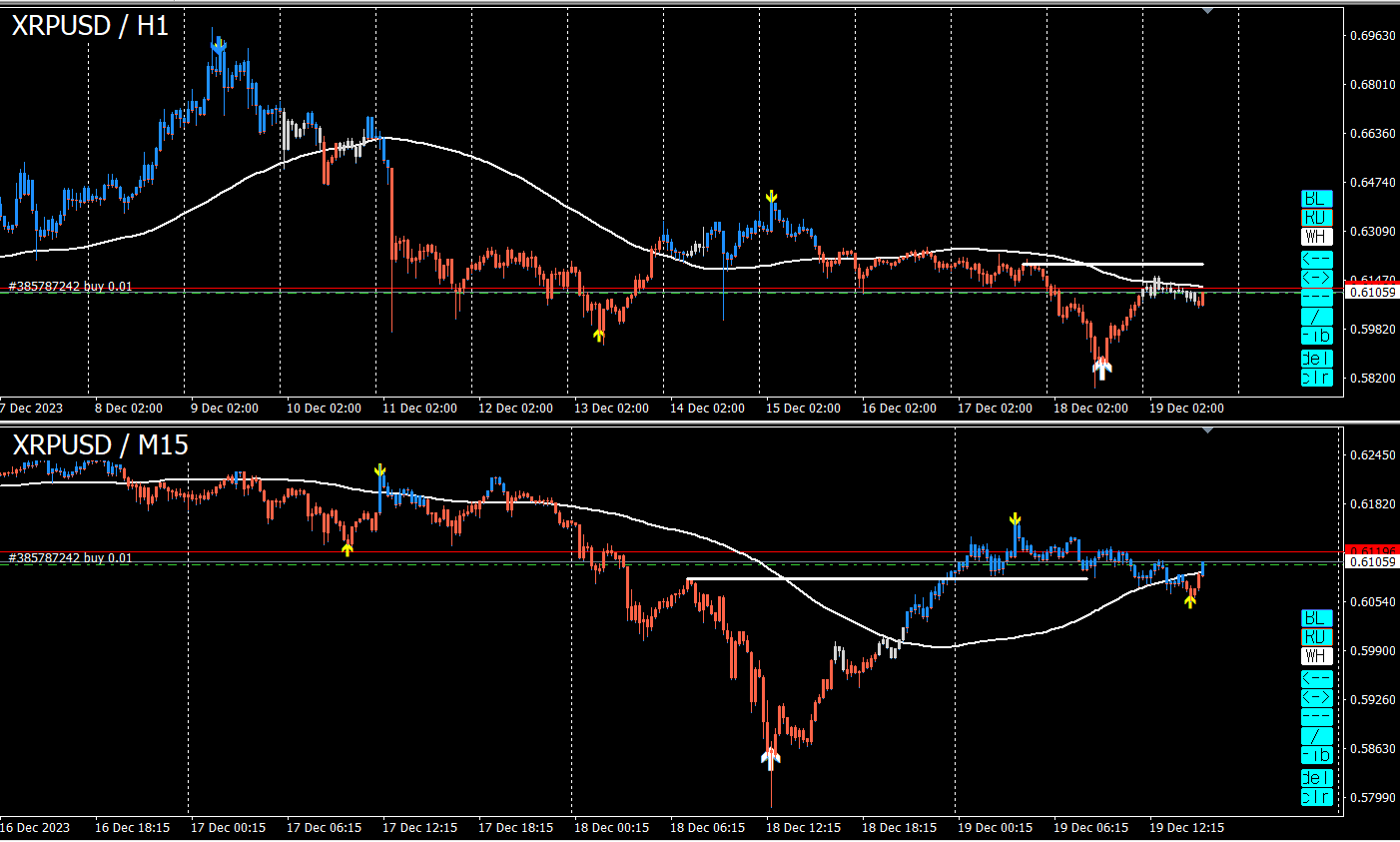The width and height of the screenshot is (1400, 842).
Task: Select the RD color button on H1 chart
Action: click(x=1316, y=218)
